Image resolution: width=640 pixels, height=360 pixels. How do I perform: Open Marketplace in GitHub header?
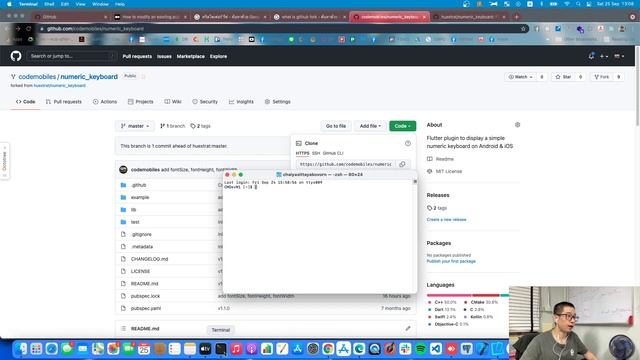click(191, 56)
